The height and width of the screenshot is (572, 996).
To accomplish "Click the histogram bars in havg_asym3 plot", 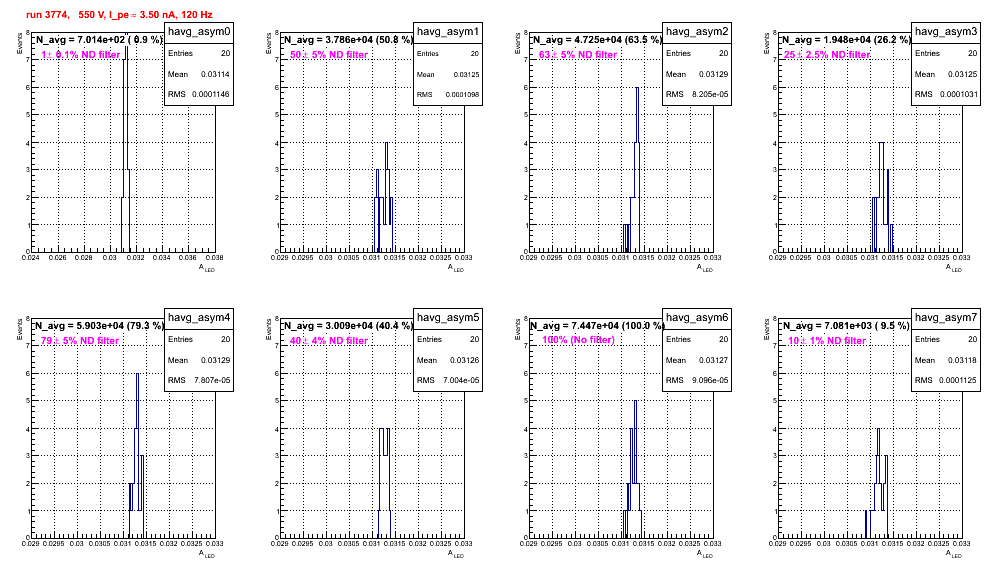I will click(882, 197).
